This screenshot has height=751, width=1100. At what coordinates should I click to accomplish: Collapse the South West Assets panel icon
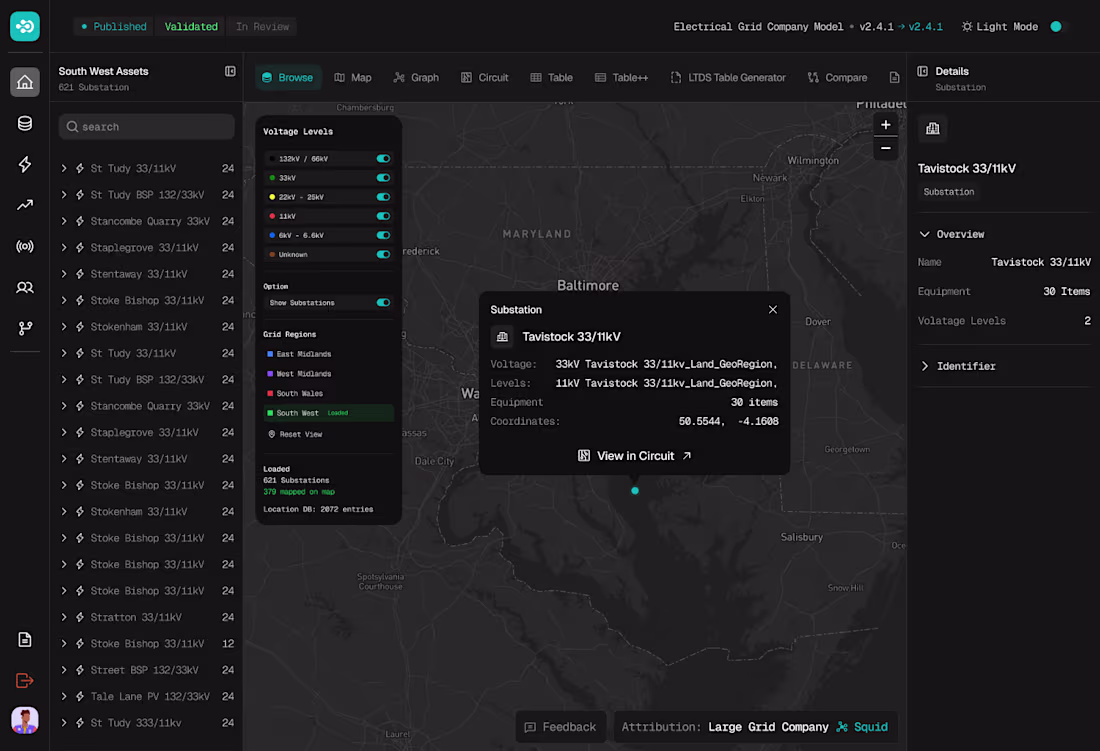pyautogui.click(x=230, y=72)
